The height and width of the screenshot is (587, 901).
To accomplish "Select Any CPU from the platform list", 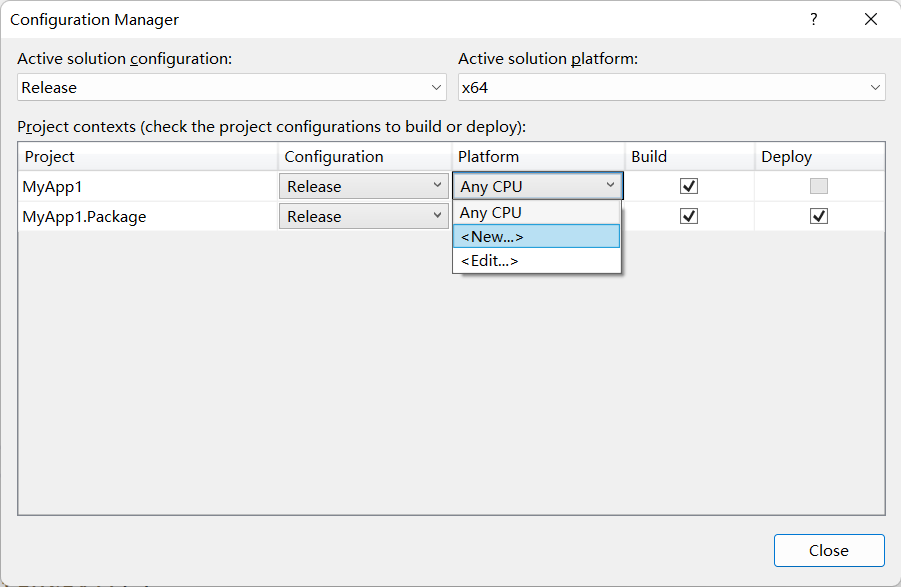I will click(491, 212).
